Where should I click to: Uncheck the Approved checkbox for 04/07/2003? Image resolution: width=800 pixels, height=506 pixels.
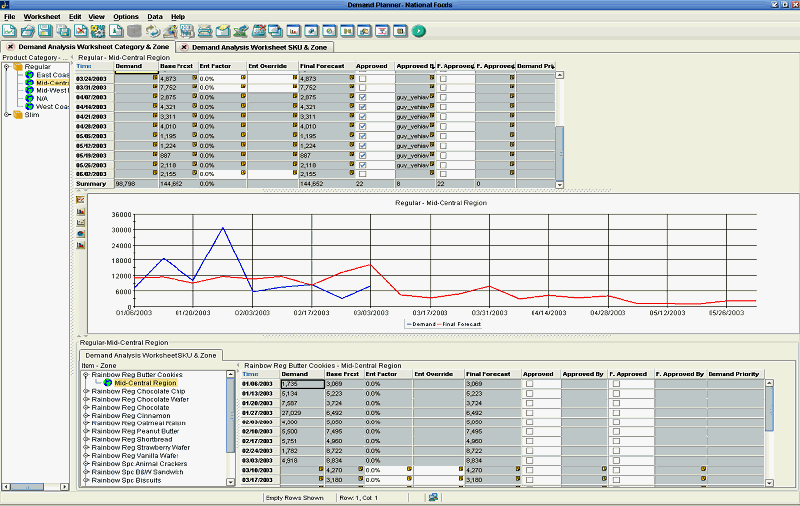click(x=362, y=97)
